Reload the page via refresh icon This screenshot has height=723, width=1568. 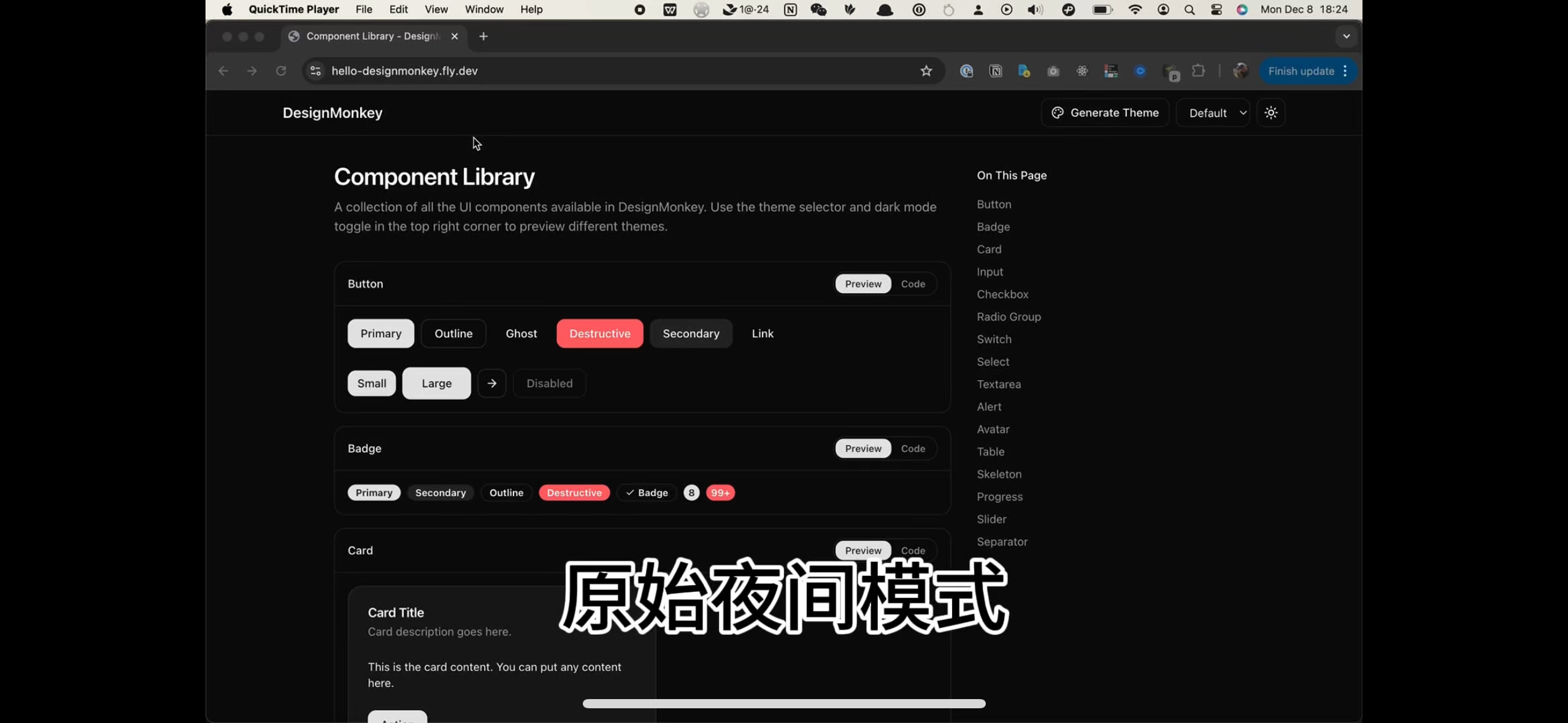point(281,71)
